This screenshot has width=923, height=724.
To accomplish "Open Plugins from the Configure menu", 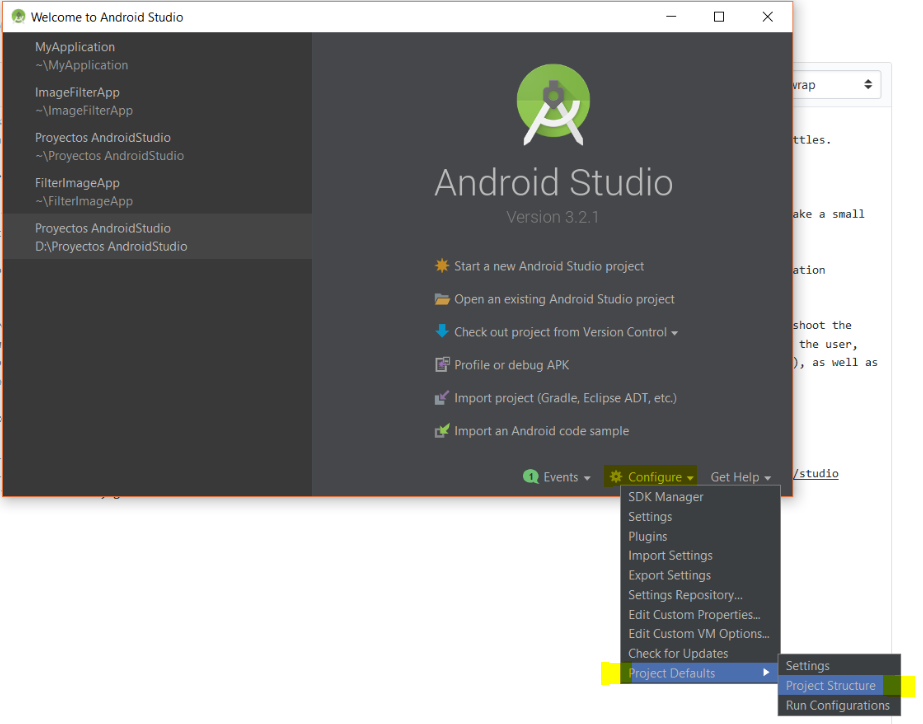I will click(x=700, y=536).
